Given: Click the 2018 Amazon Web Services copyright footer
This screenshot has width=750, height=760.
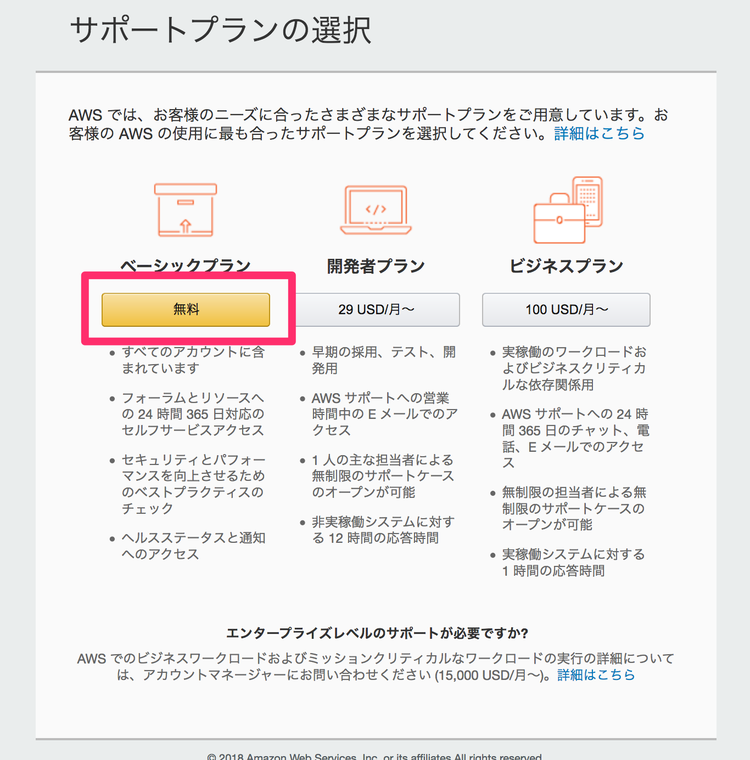Looking at the screenshot, I should pyautogui.click(x=374, y=756).
